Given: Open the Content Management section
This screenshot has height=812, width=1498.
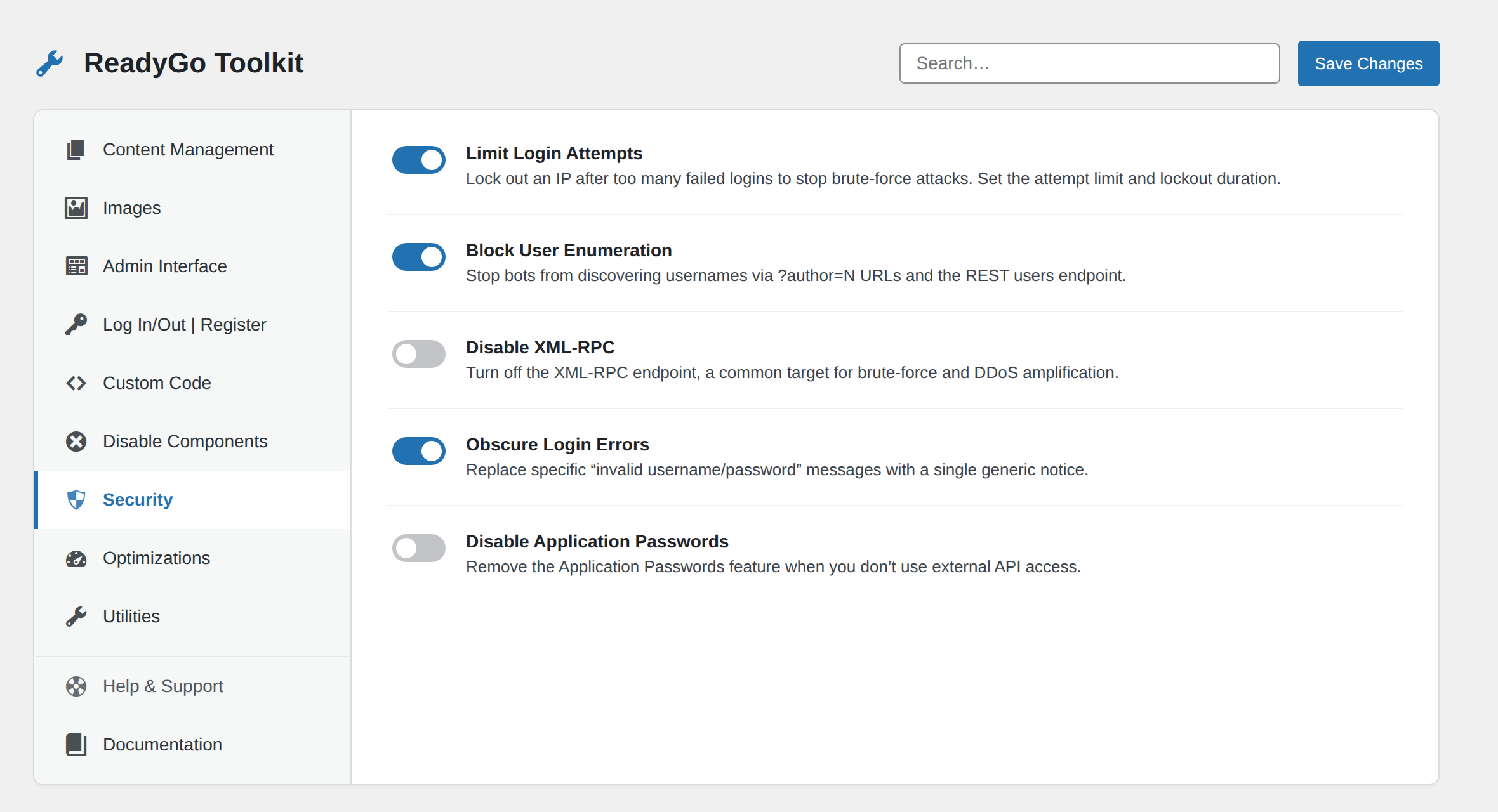Looking at the screenshot, I should pyautogui.click(x=193, y=150).
